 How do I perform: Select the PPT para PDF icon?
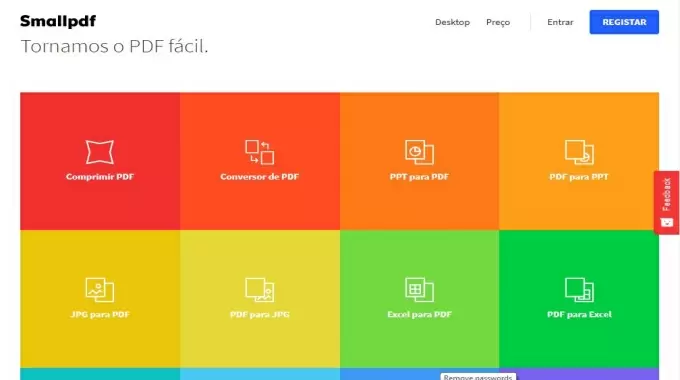419,152
